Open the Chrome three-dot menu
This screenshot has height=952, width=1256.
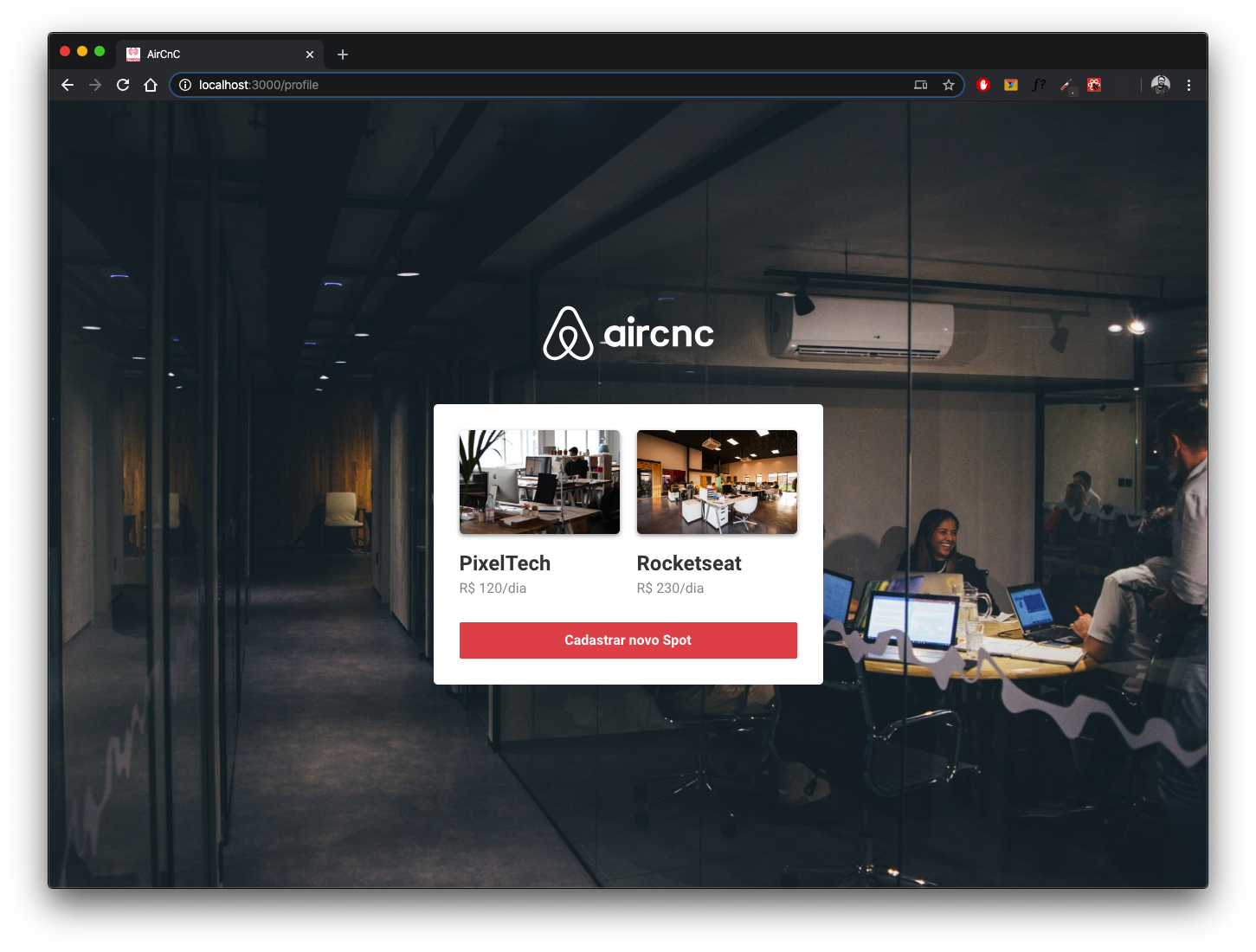[1188, 85]
